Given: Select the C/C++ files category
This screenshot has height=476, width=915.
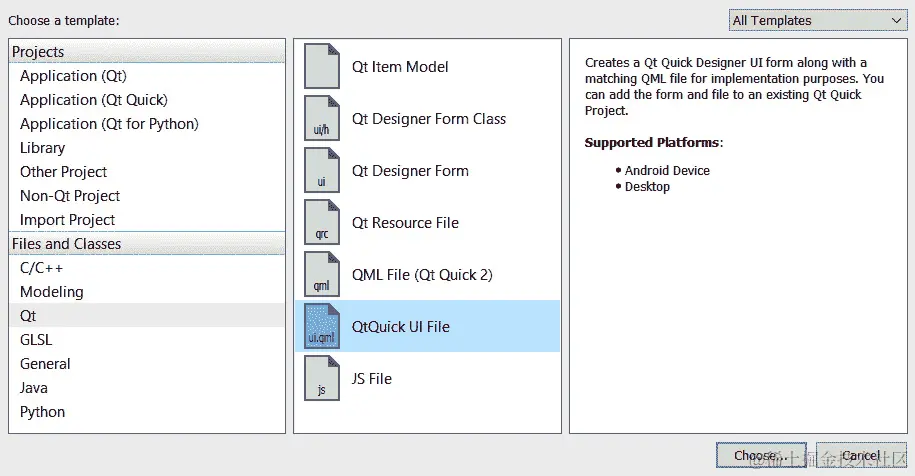Looking at the screenshot, I should tap(147, 268).
